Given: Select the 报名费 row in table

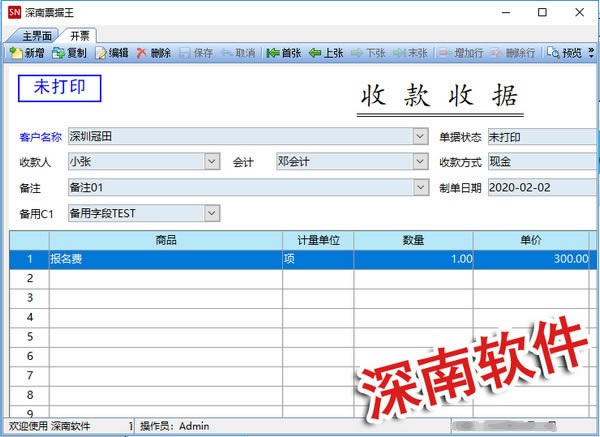Looking at the screenshot, I should click(x=165, y=259).
